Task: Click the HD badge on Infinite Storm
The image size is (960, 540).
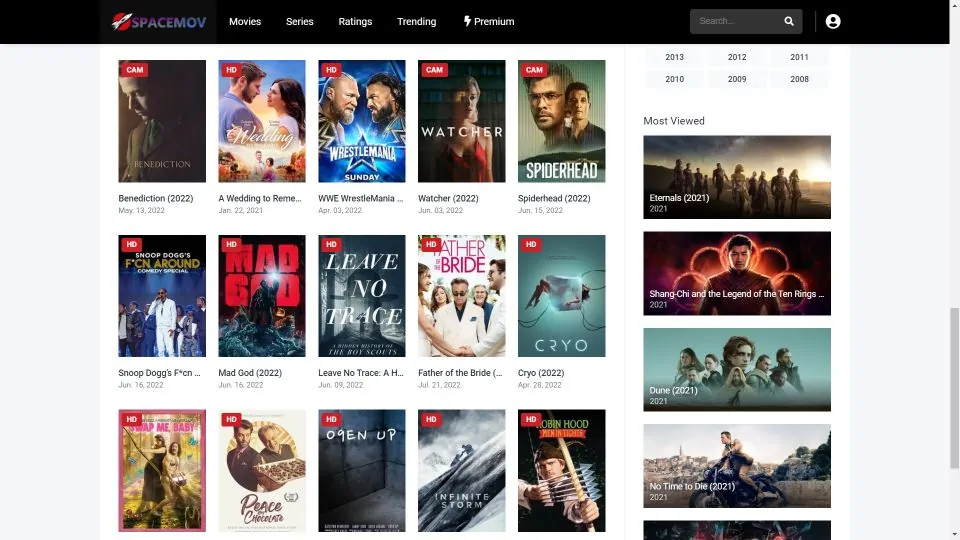Action: [431, 419]
